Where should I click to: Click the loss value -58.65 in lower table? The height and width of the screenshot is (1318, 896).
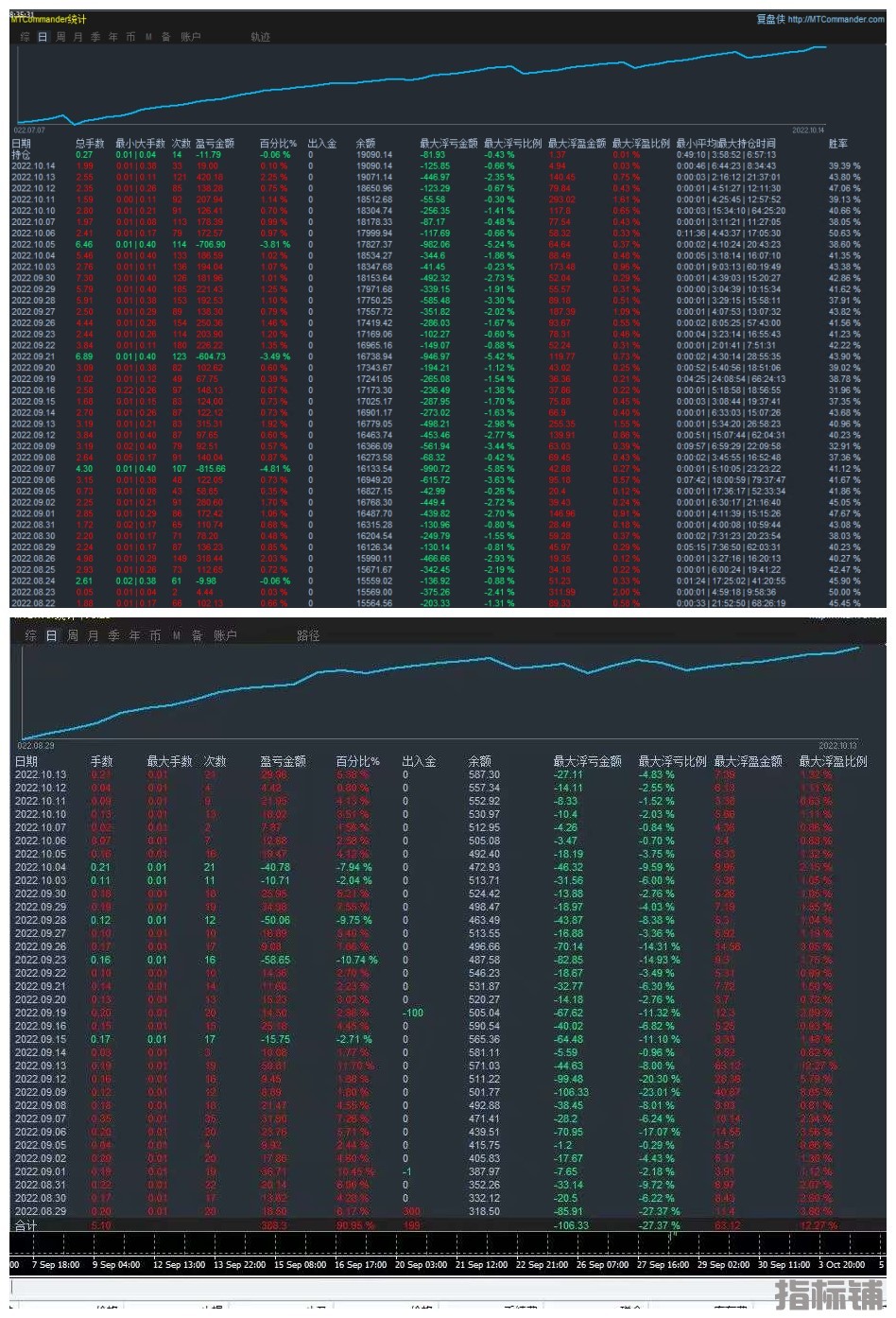coord(276,960)
